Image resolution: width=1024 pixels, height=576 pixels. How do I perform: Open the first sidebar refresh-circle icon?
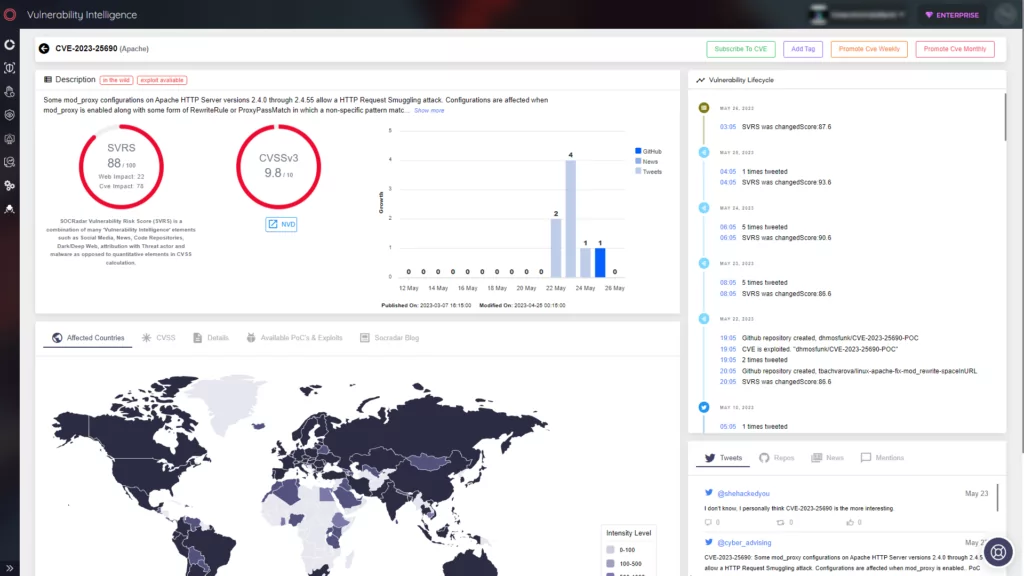[x=10, y=44]
